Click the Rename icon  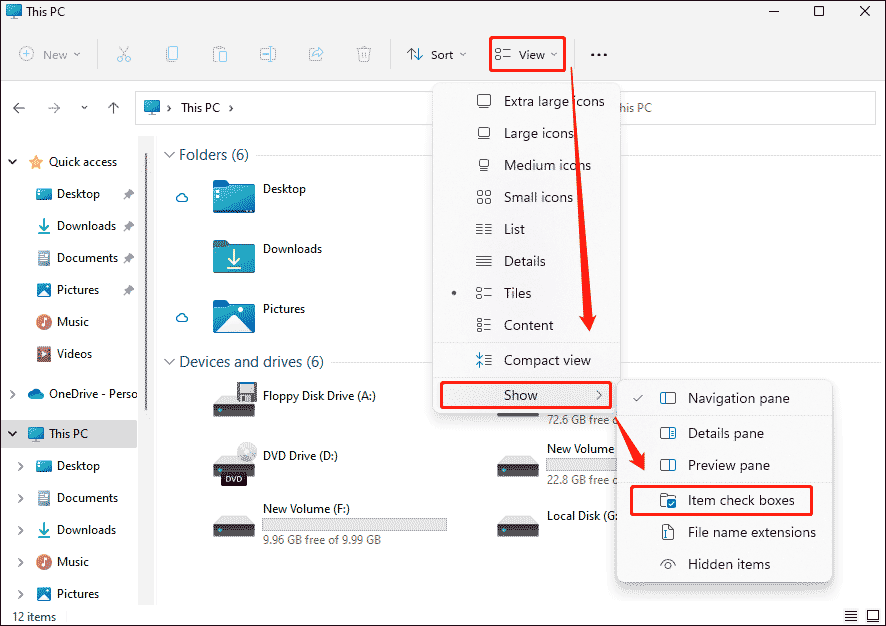pyautogui.click(x=268, y=54)
